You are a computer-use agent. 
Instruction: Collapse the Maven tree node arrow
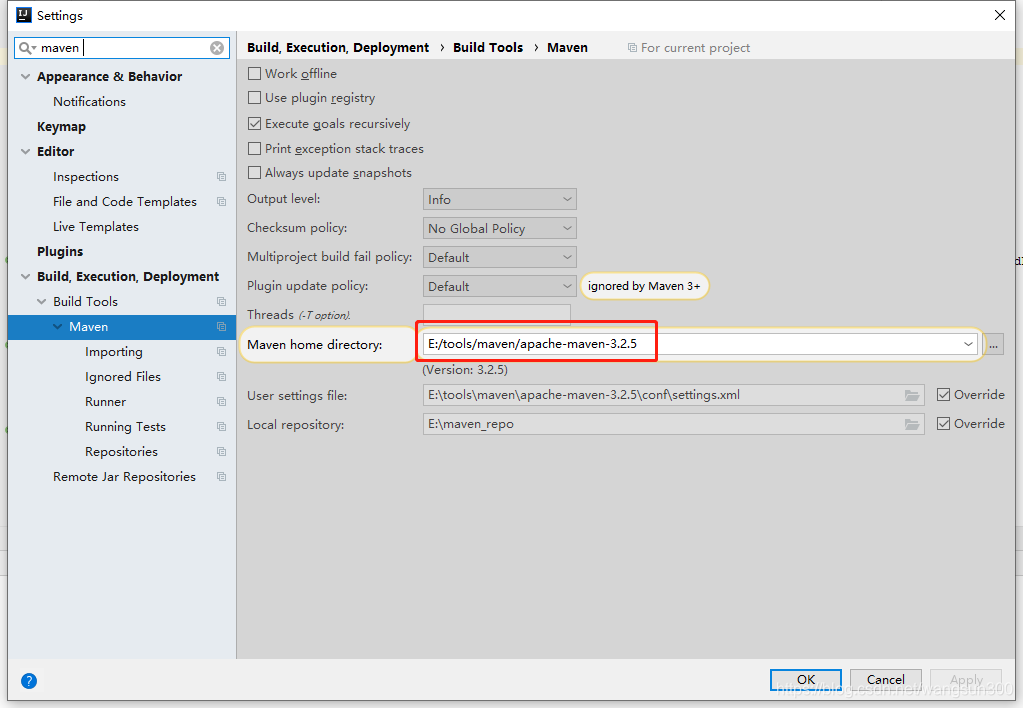58,326
